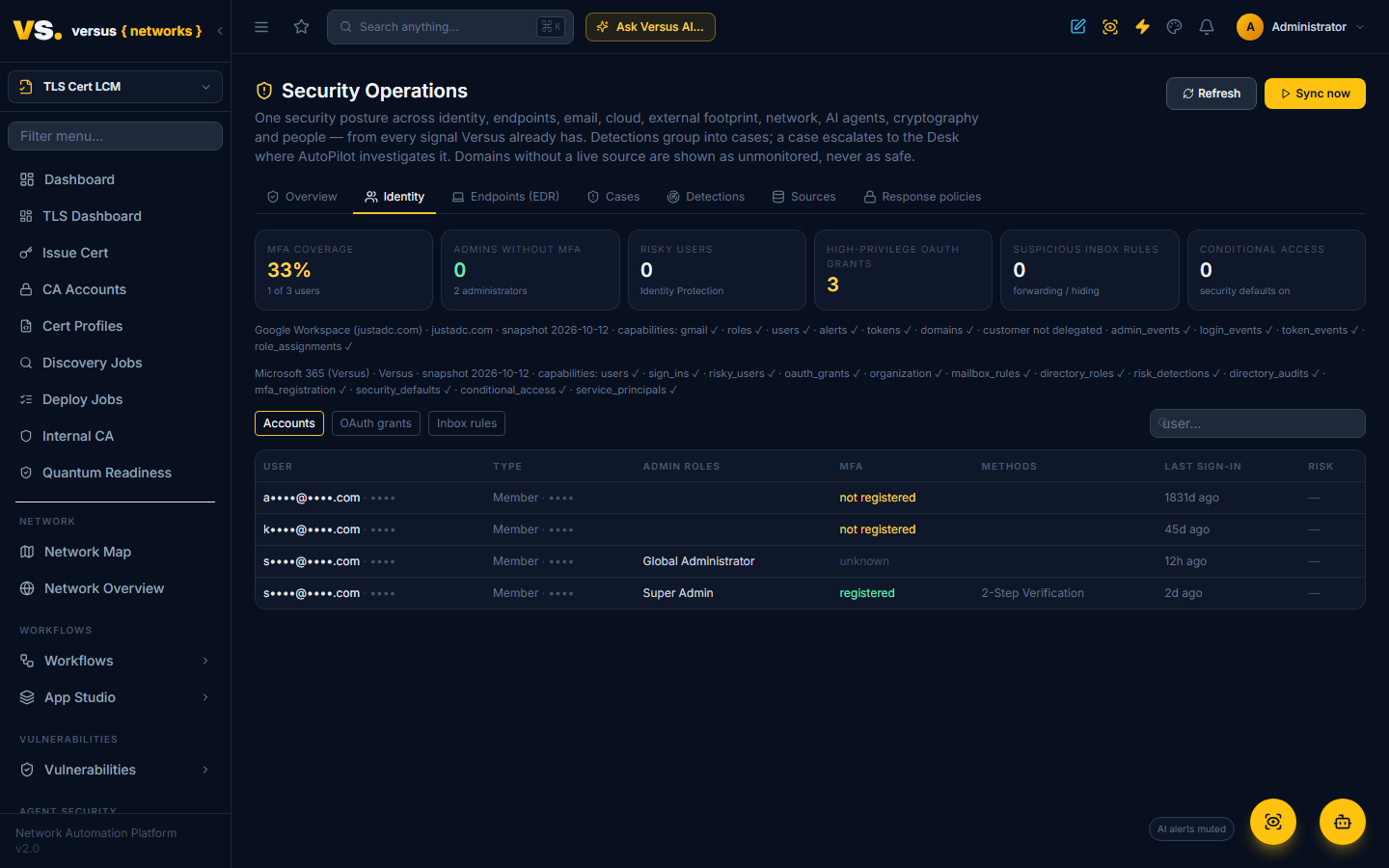The width and height of the screenshot is (1389, 868).
Task: Switch to the Overview tab
Action: click(302, 197)
